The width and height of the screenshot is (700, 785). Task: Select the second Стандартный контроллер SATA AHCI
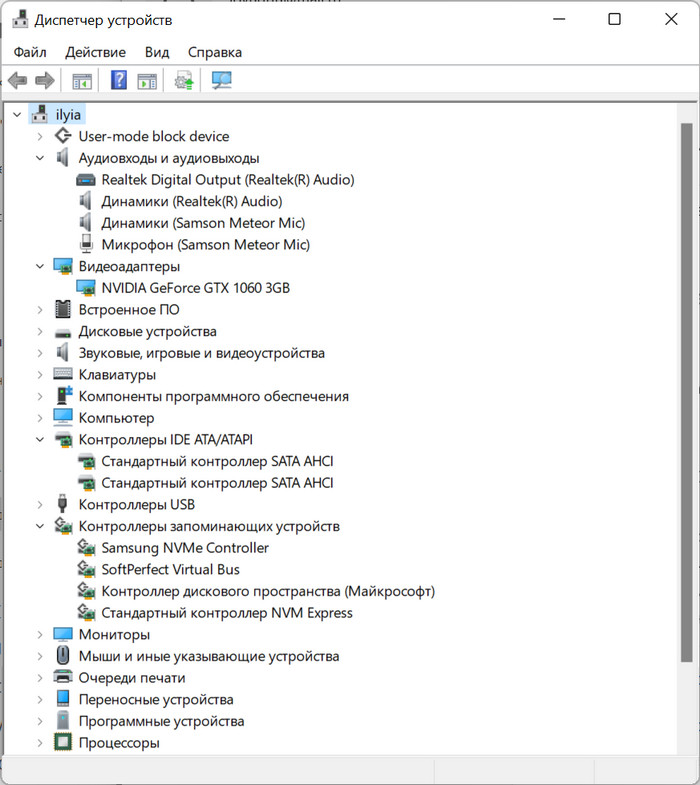pos(217,483)
